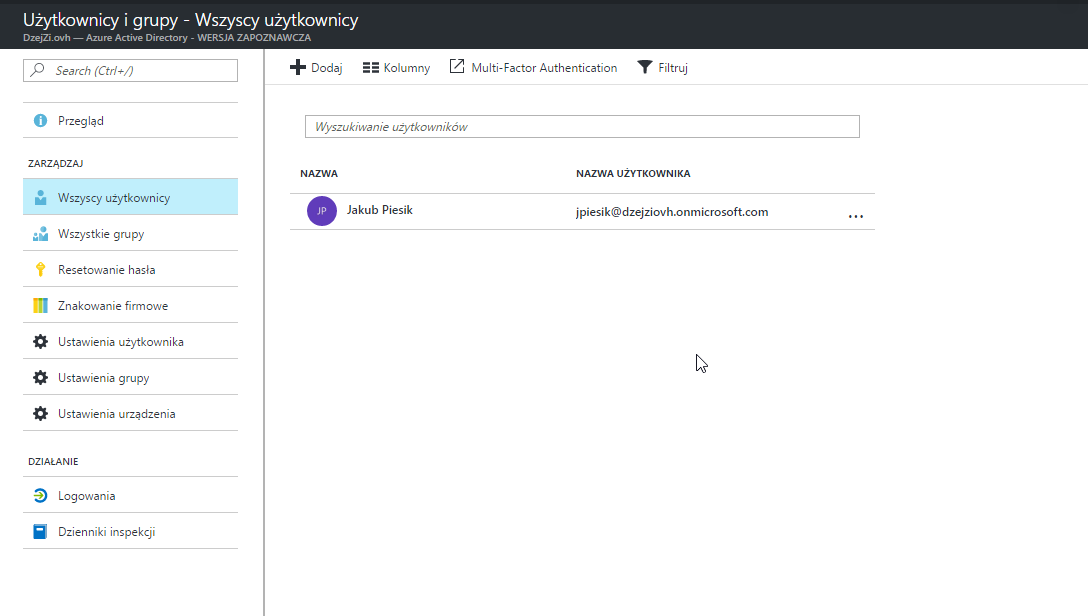Click the Kolumny columns icon
This screenshot has height=616, width=1088.
point(370,68)
